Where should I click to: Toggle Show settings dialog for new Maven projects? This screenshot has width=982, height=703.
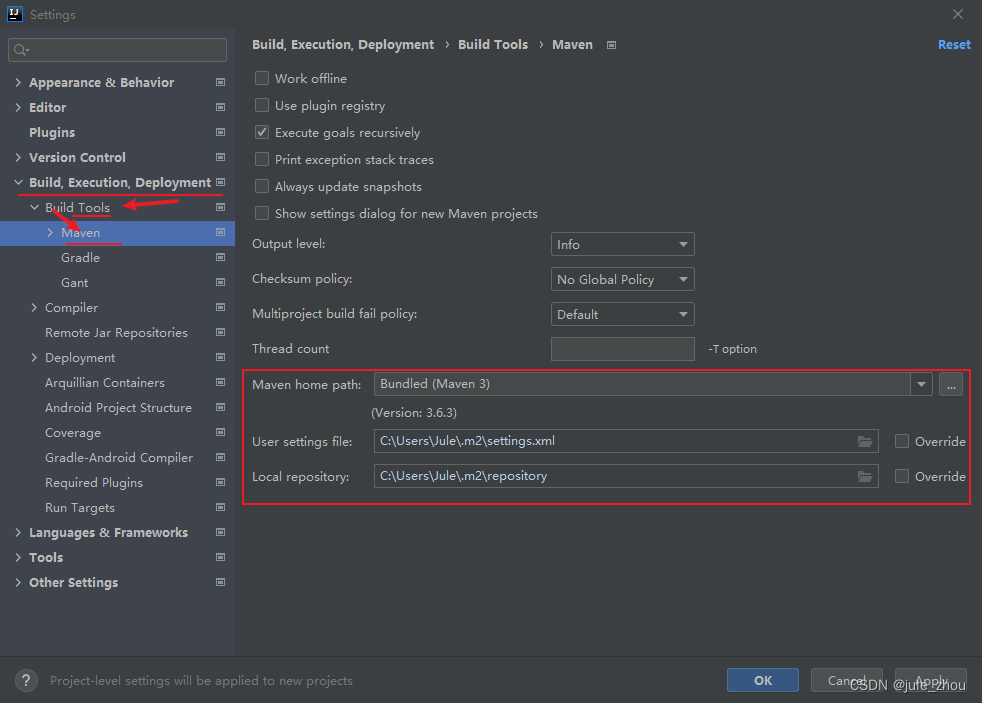262,213
